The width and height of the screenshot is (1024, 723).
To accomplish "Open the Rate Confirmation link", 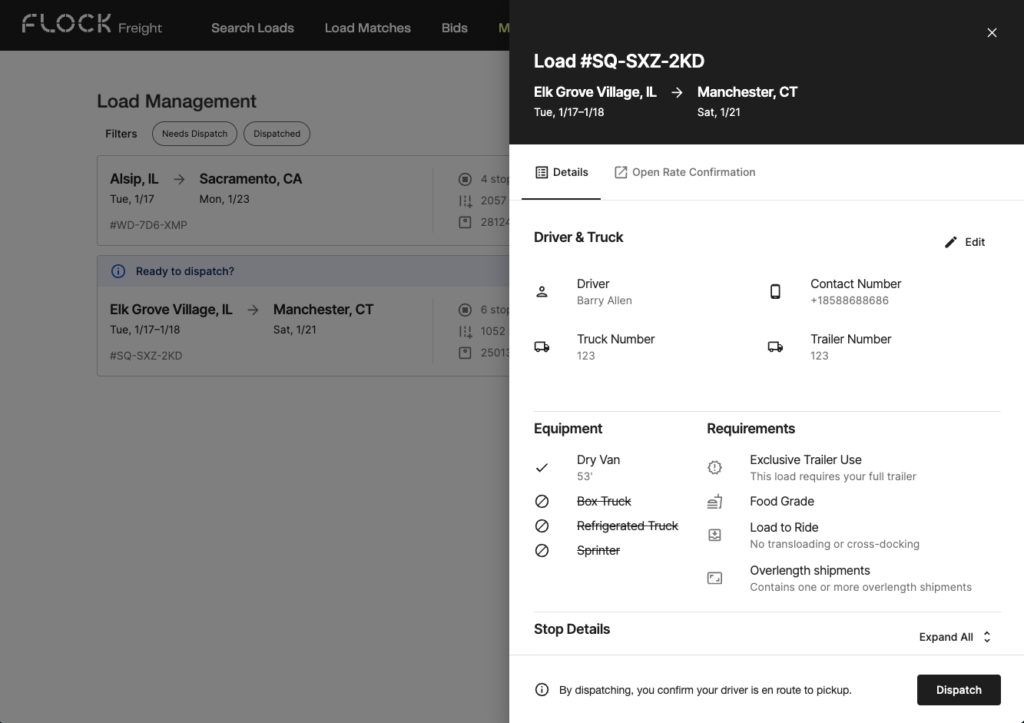I will click(685, 172).
